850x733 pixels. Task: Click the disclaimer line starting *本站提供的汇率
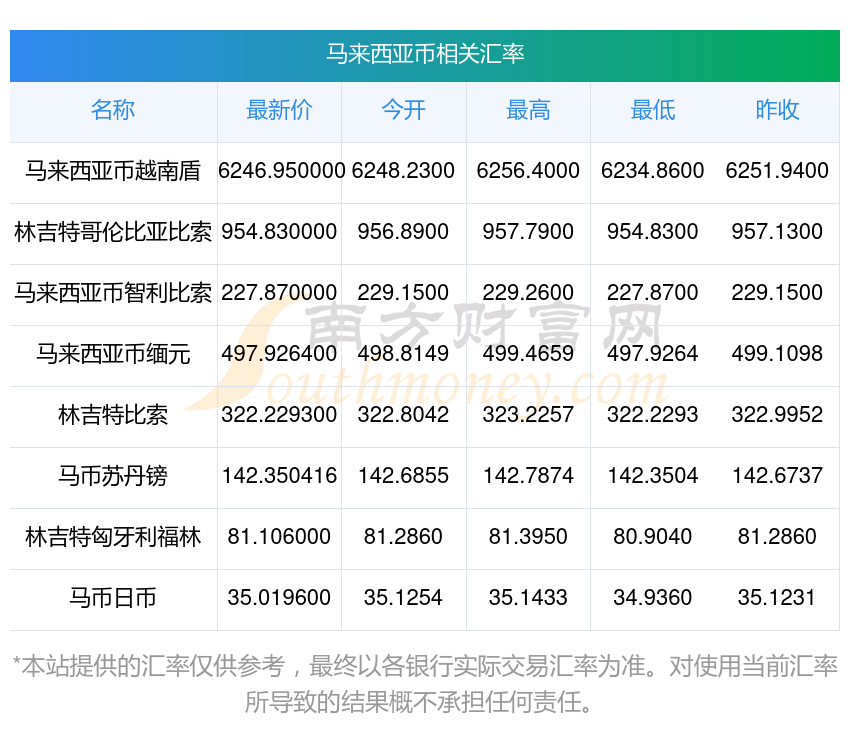[425, 666]
